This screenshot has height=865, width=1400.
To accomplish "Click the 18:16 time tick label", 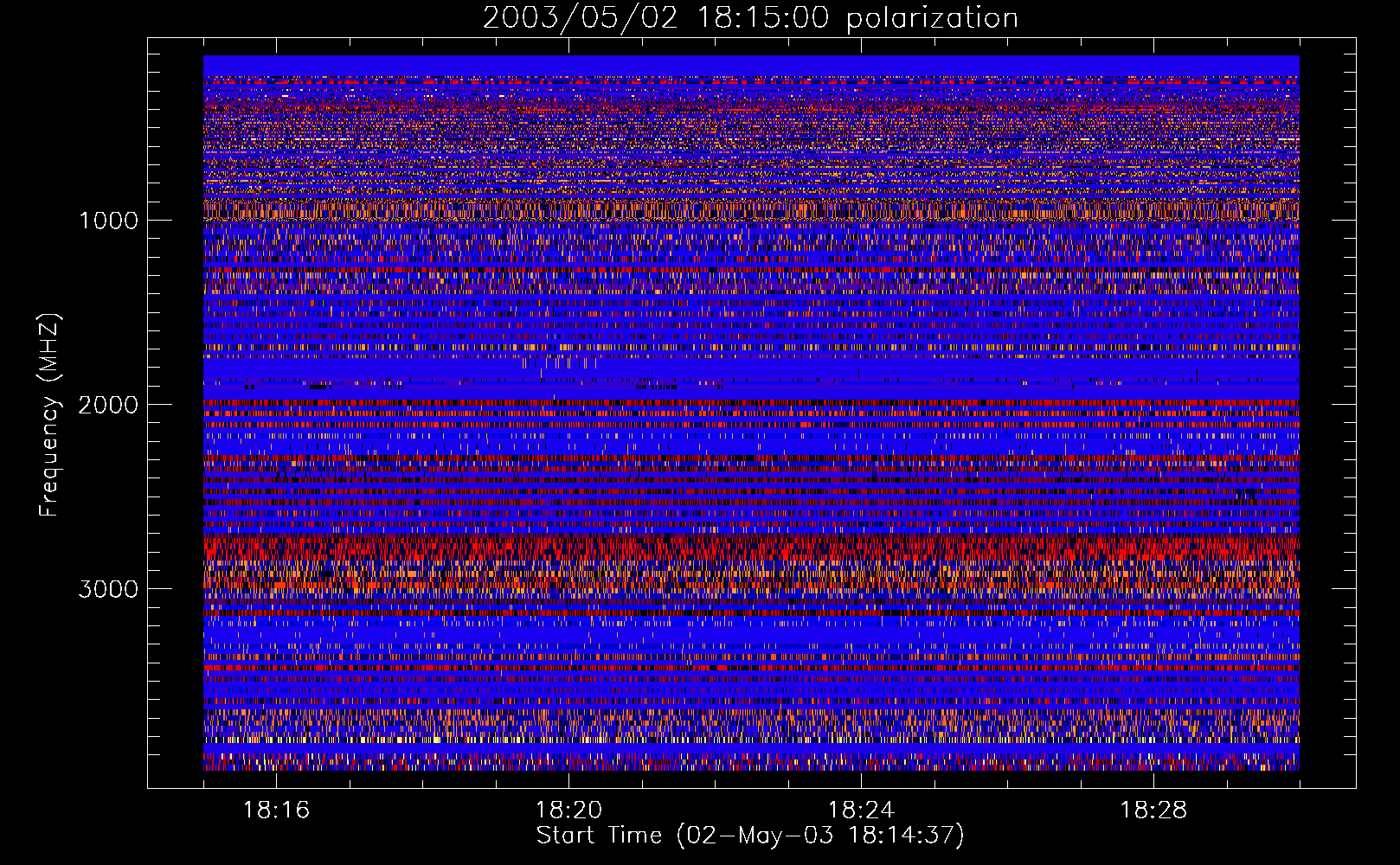I will pos(276,811).
